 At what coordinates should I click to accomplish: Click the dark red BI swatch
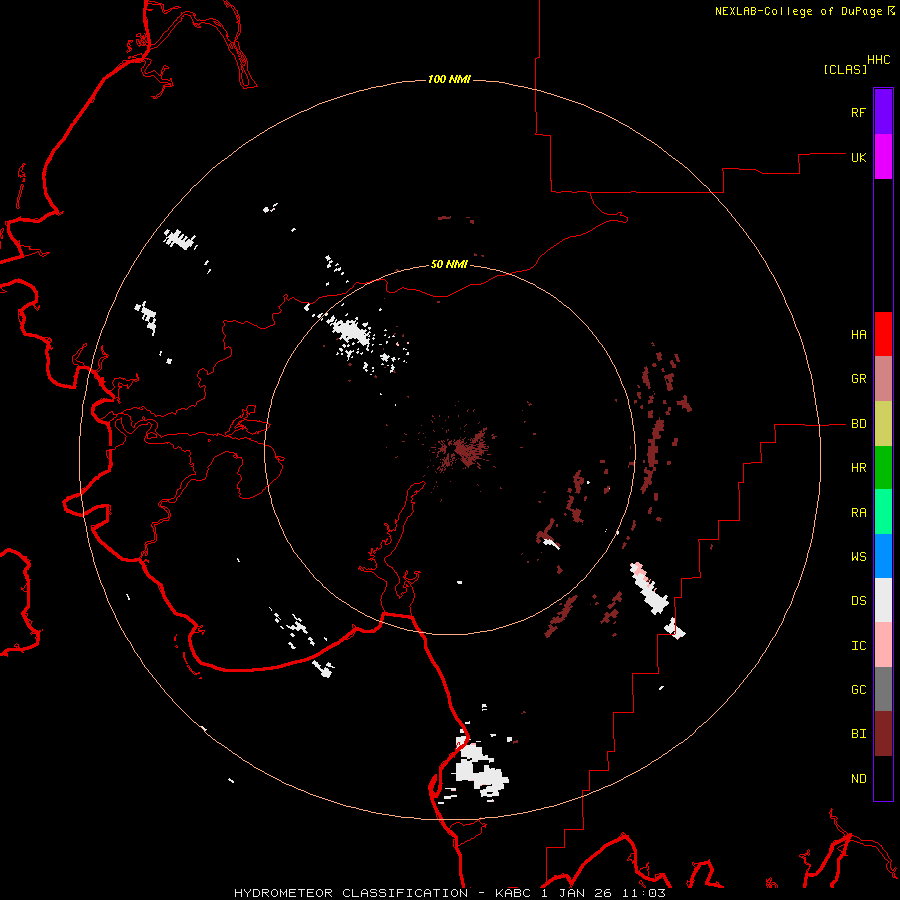point(883,734)
